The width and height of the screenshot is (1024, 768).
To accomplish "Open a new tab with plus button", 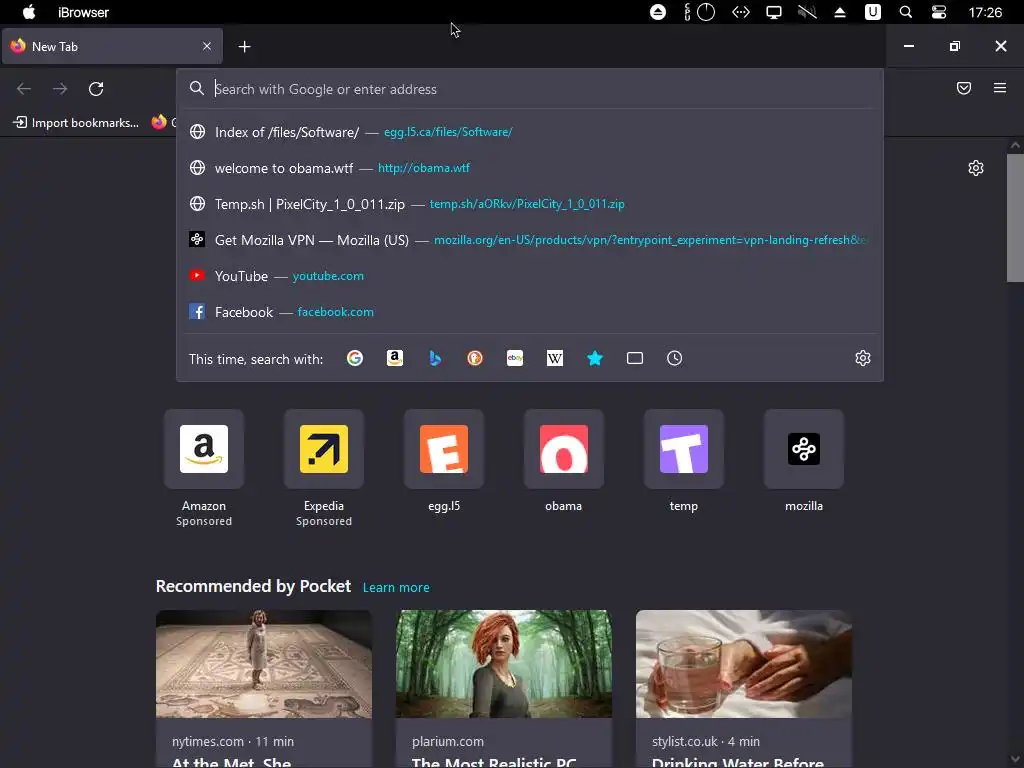I will point(244,46).
